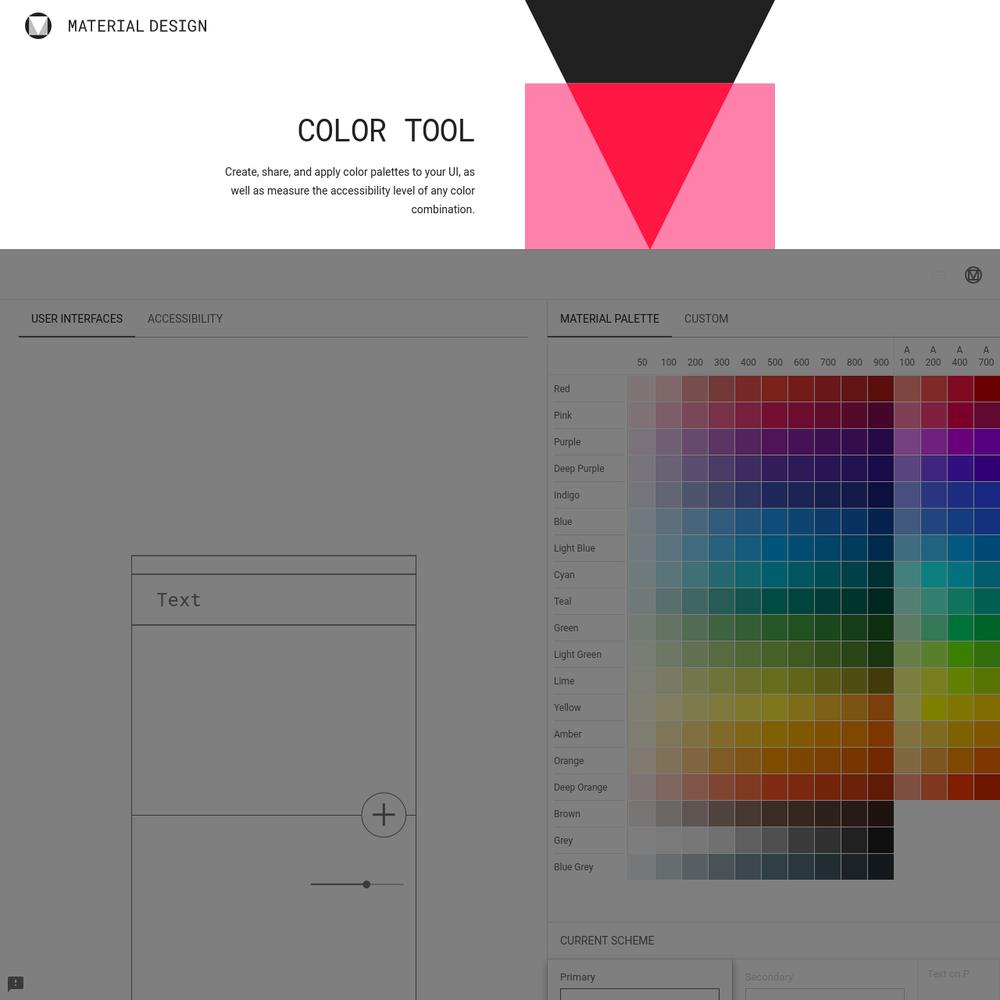1000x1000 pixels.
Task: Pick the Lime 900 swatch
Action: pos(881,681)
